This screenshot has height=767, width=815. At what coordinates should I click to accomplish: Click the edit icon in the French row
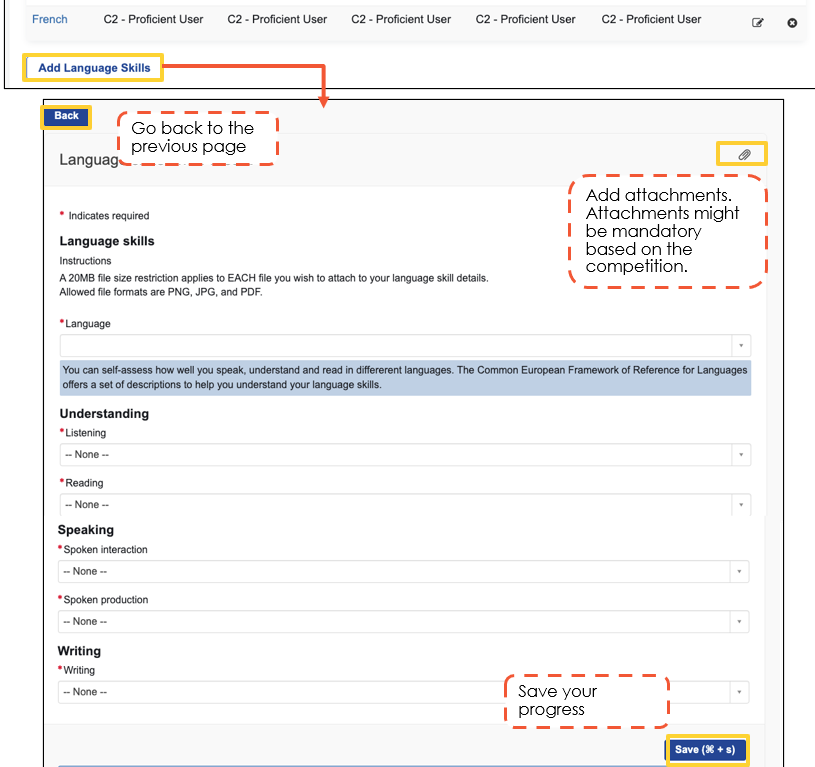[x=757, y=22]
